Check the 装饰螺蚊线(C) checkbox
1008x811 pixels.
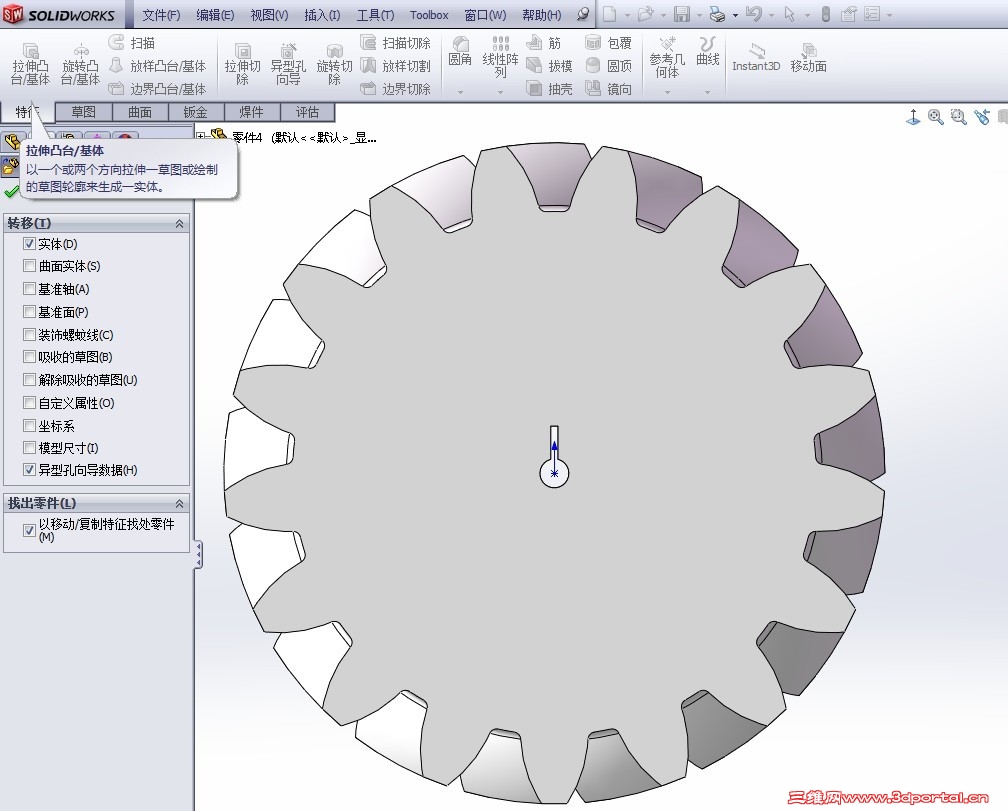(29, 334)
